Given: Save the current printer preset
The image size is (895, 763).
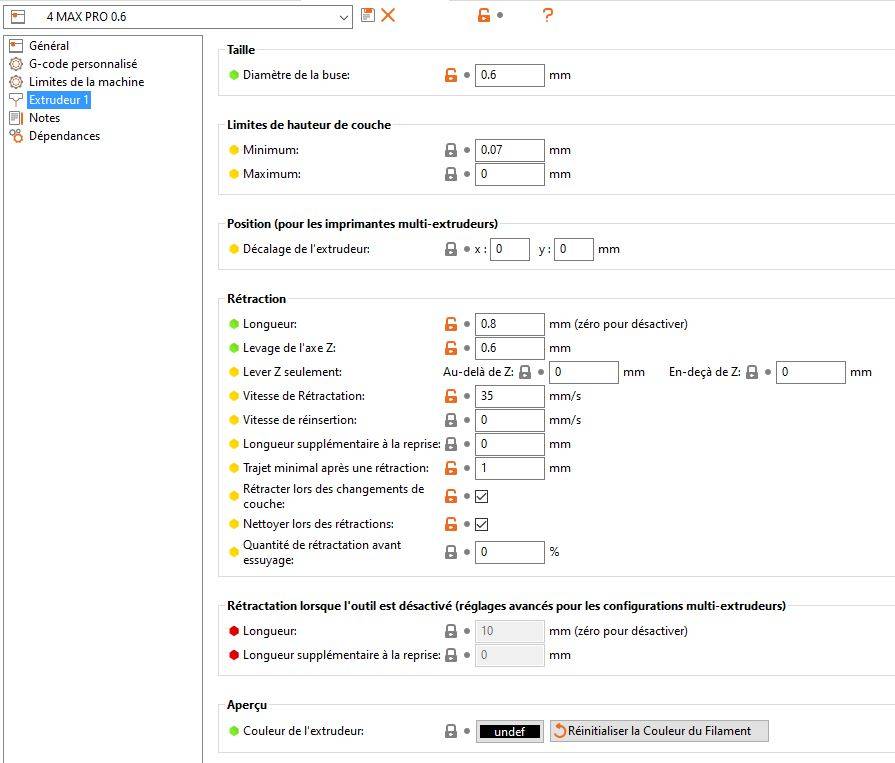Looking at the screenshot, I should (368, 15).
